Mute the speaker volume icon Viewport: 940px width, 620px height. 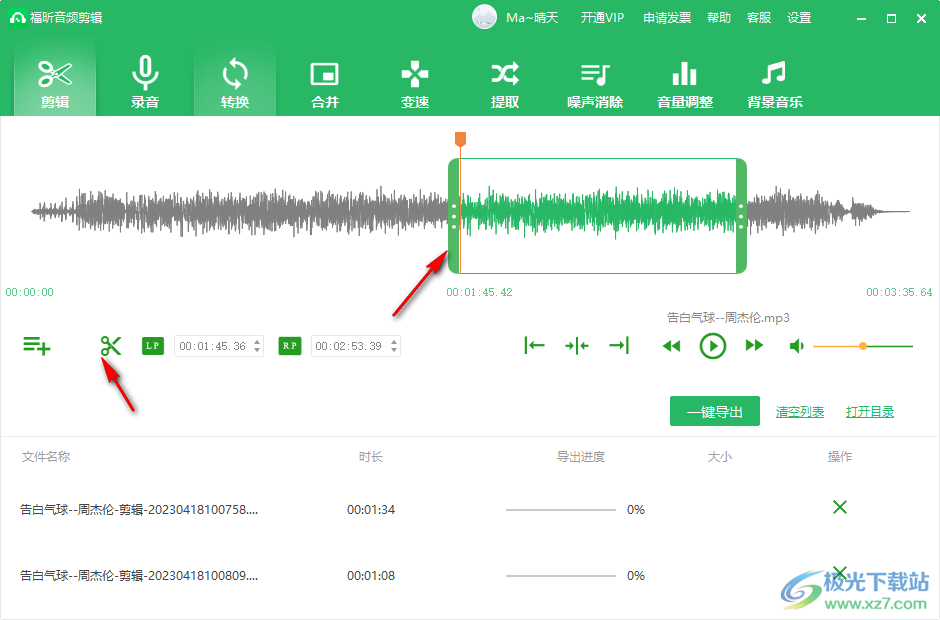coord(797,346)
